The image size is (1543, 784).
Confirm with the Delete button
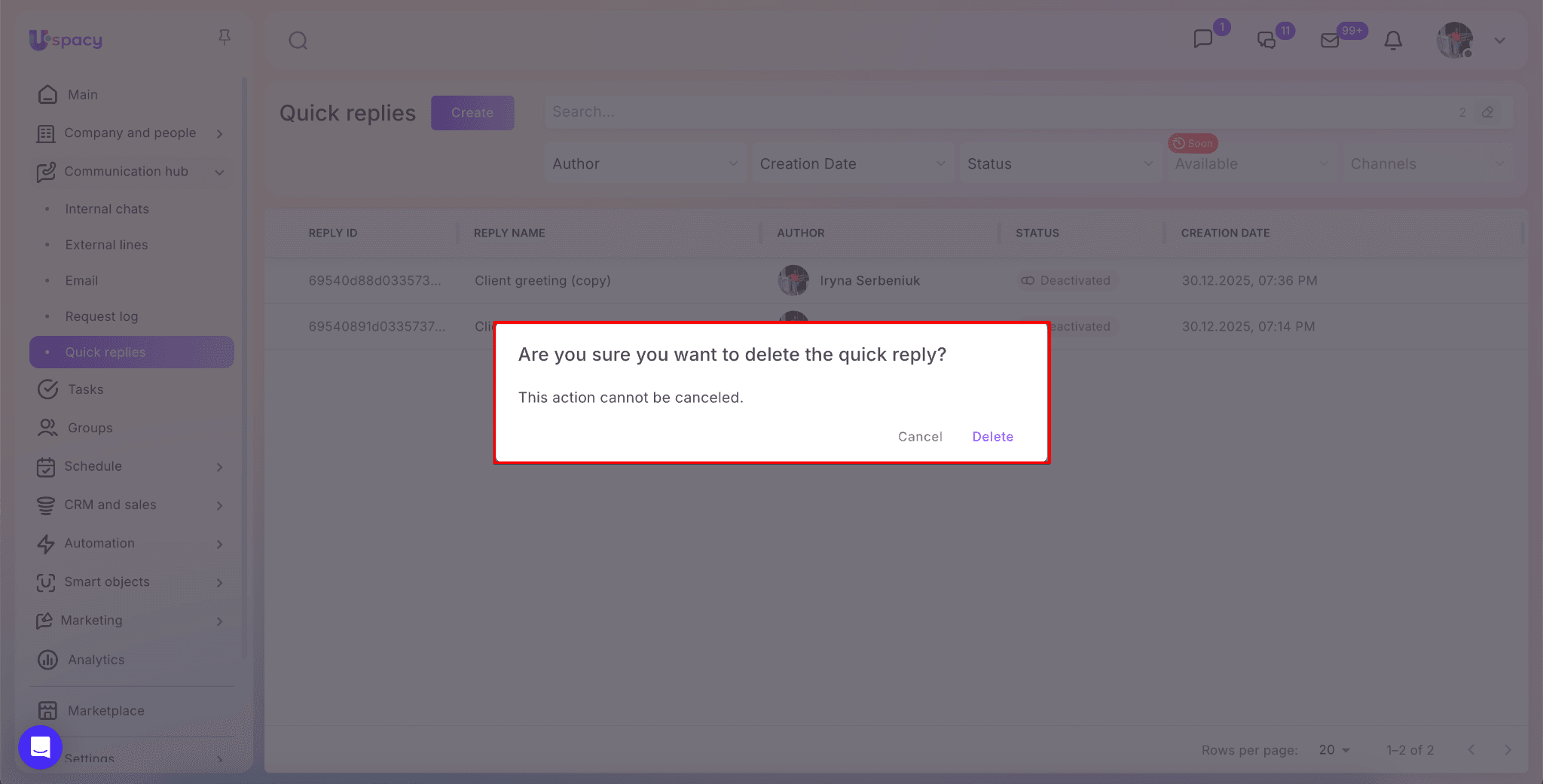[992, 437]
